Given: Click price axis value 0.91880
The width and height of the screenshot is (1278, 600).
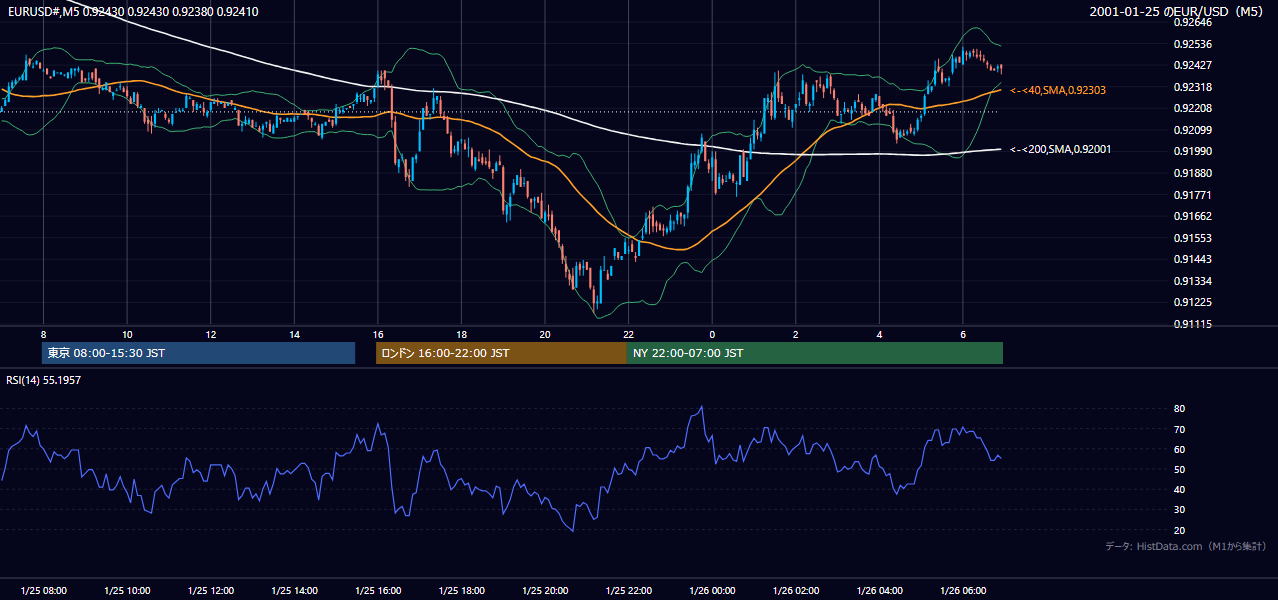Looking at the screenshot, I should pos(1193,173).
